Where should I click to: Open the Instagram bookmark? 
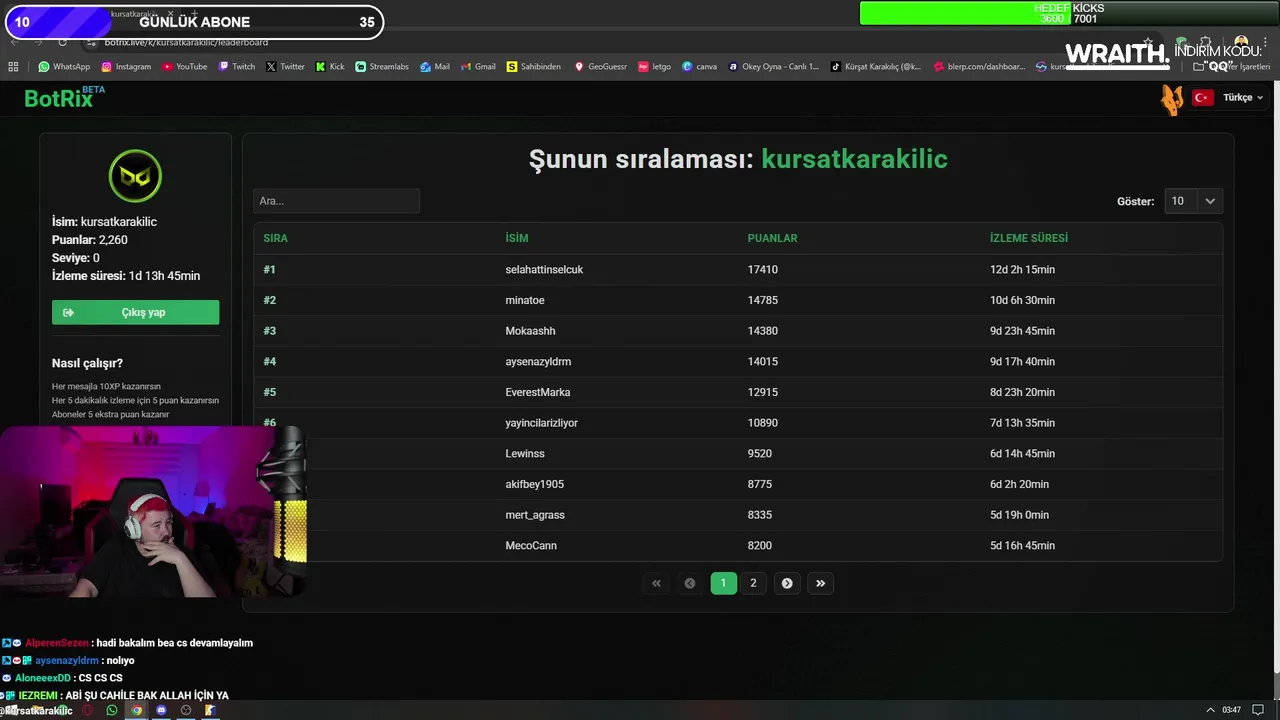(x=125, y=67)
